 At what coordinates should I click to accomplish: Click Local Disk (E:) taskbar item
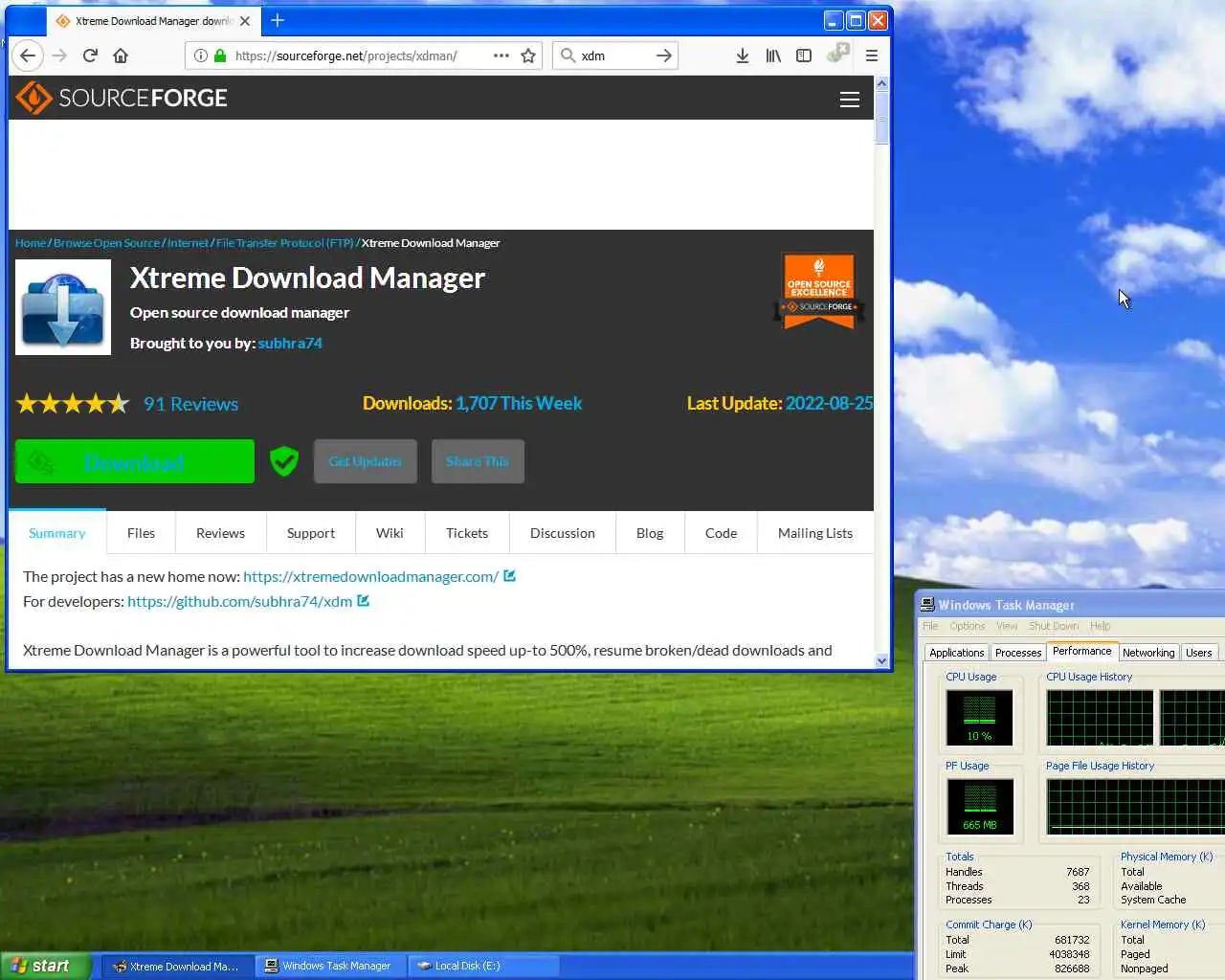483,966
